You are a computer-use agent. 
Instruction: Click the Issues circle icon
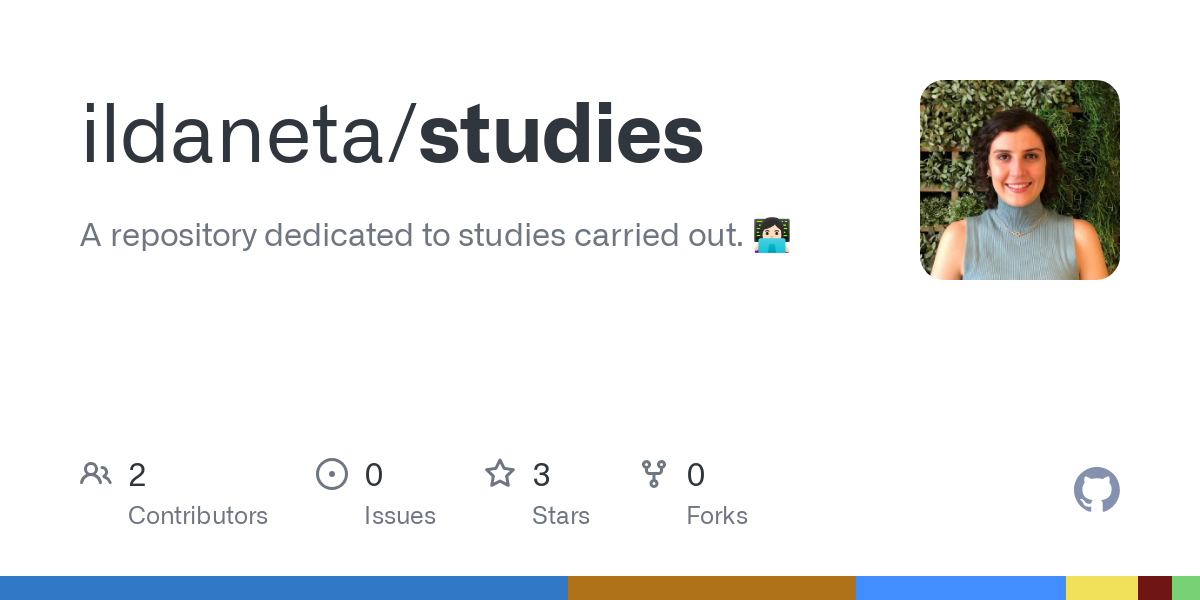tap(332, 474)
